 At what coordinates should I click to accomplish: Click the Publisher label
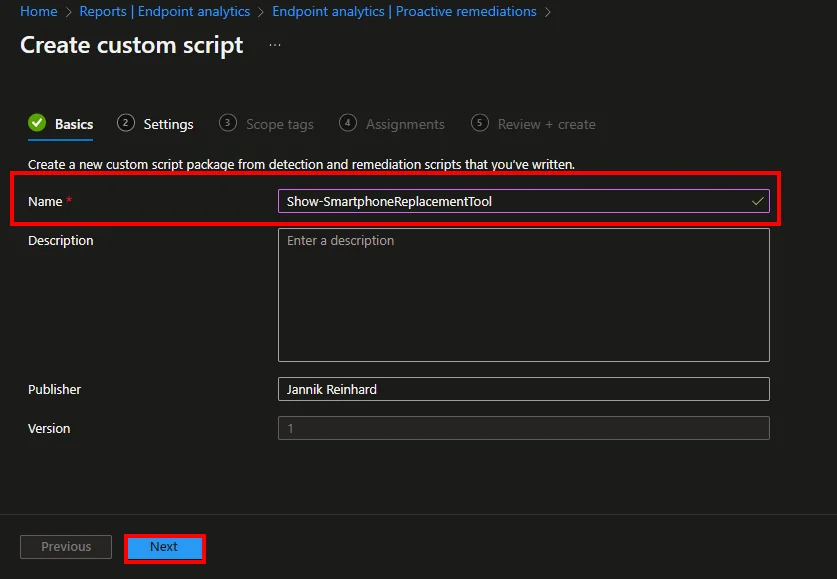[x=54, y=390]
